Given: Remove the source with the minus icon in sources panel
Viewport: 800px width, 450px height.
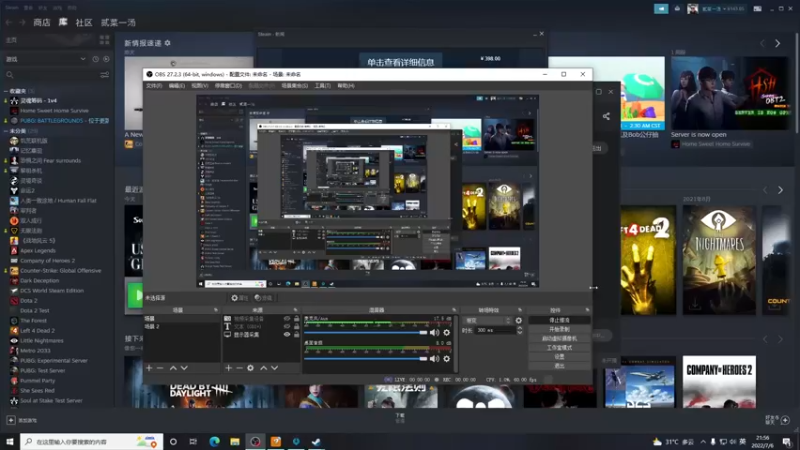Looking at the screenshot, I should click(x=239, y=368).
